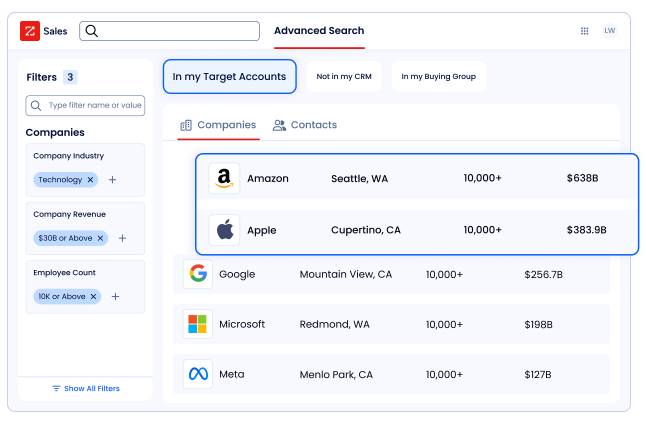Click Show All Filters link
The image size is (646, 424).
coord(86,389)
